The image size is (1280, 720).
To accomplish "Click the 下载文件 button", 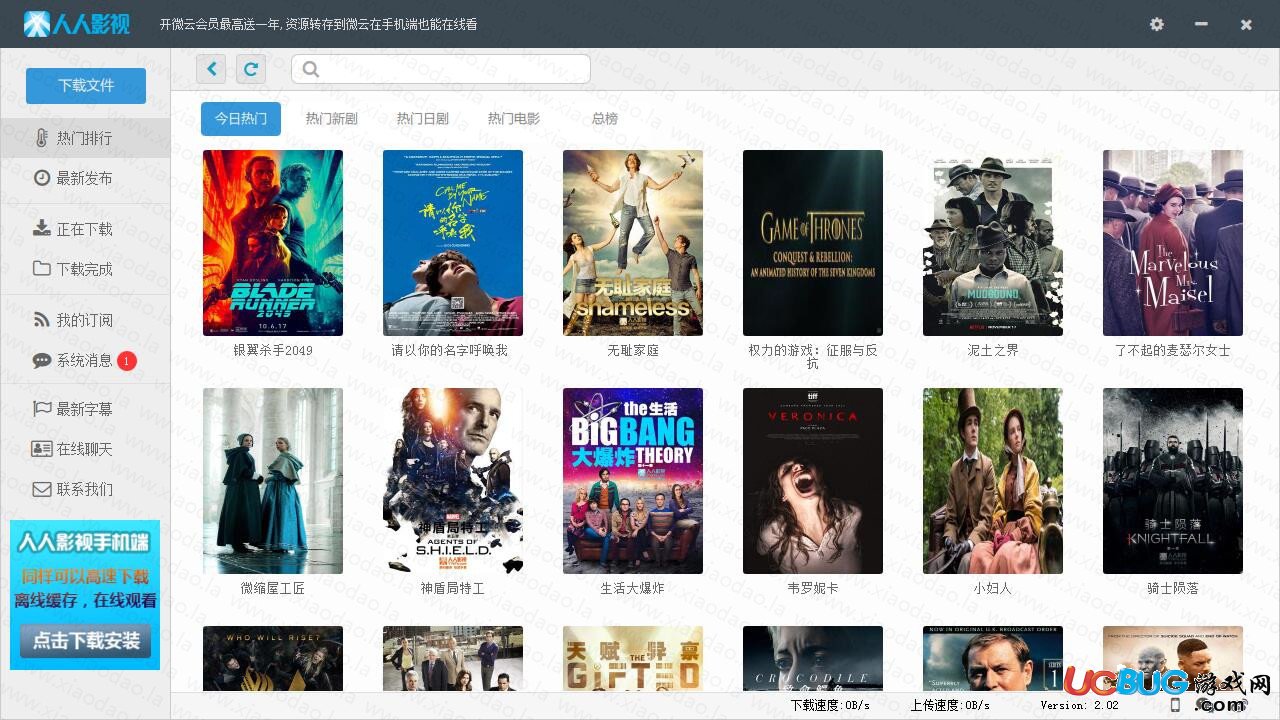I will click(86, 86).
